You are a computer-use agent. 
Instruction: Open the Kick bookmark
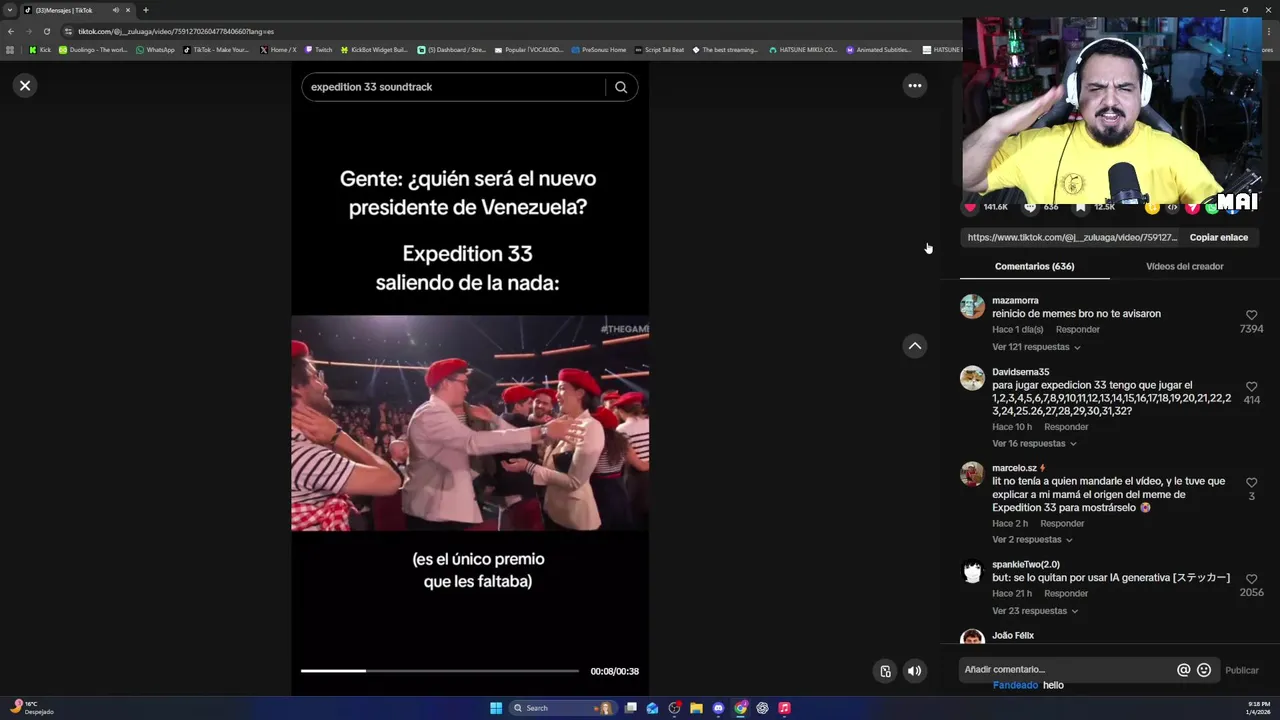point(40,49)
